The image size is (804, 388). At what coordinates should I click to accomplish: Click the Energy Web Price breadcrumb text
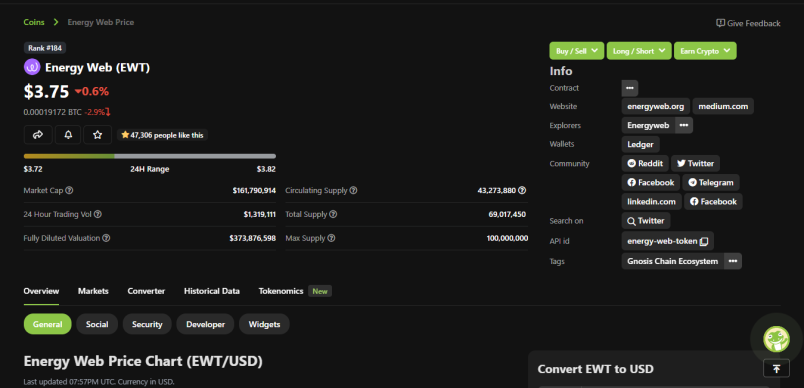click(101, 23)
